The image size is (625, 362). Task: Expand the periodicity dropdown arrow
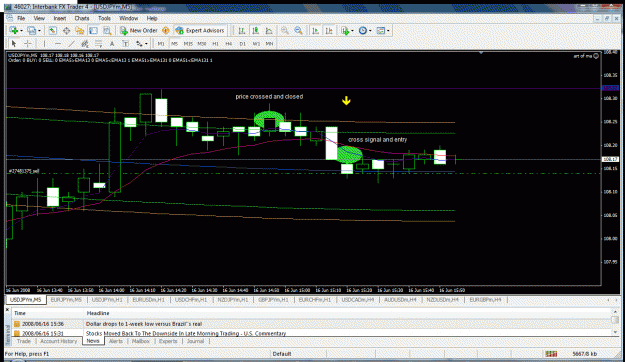[x=370, y=31]
